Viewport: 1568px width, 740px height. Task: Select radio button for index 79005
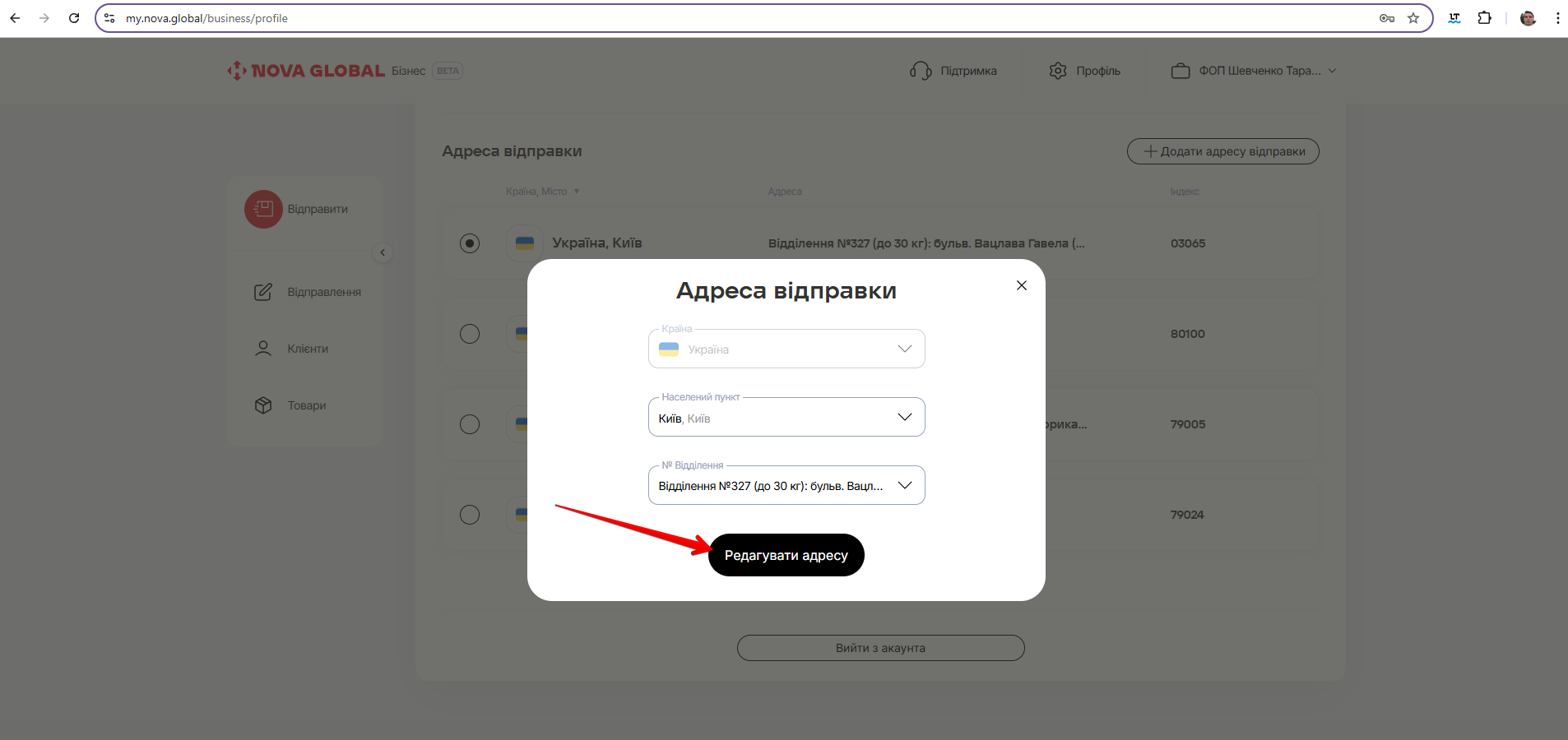(470, 424)
